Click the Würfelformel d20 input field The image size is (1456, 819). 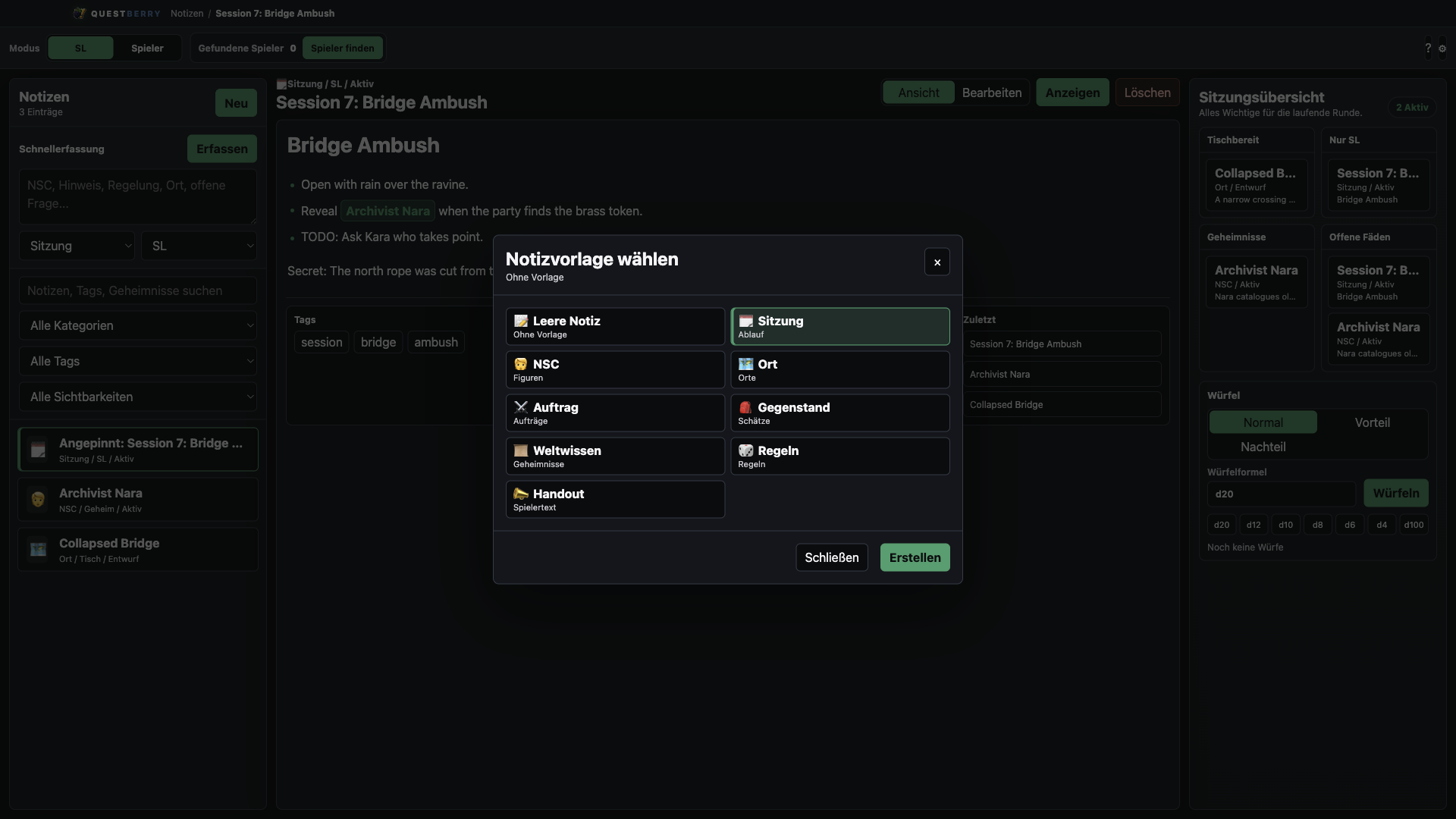(1282, 494)
